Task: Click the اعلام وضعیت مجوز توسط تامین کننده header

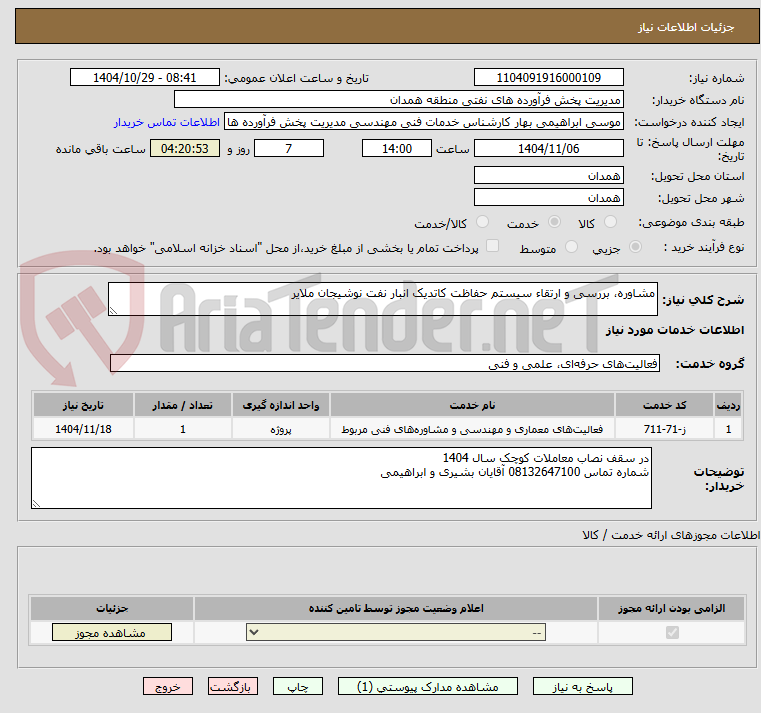Action: 396,608
